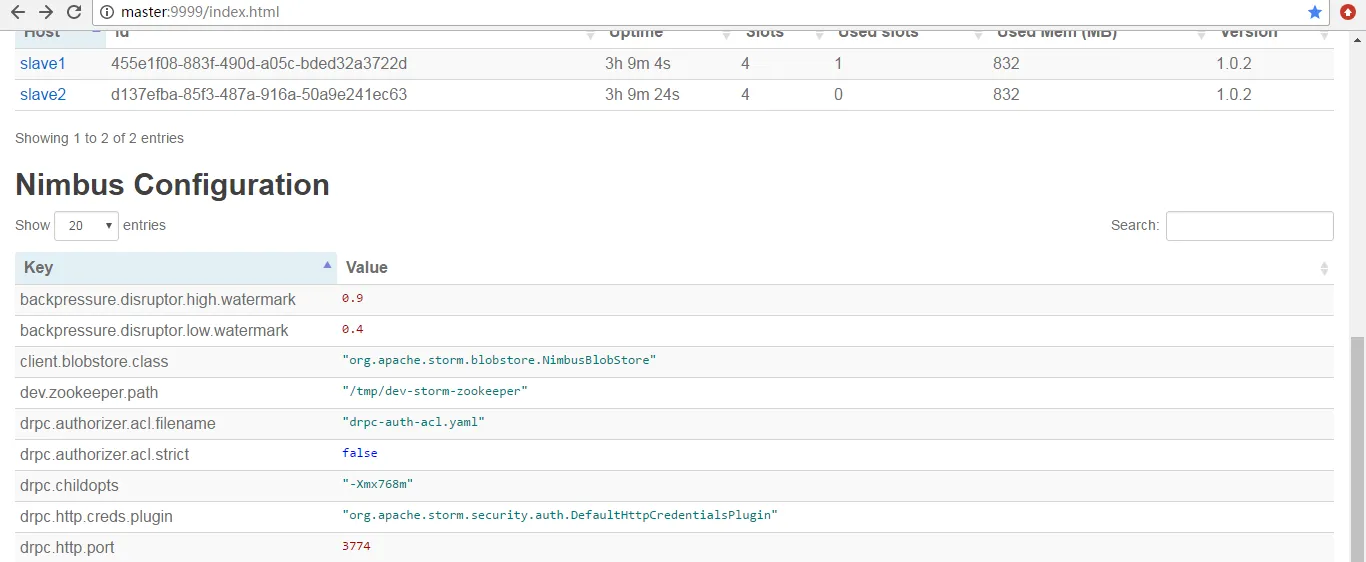Sort supervisors by Used Mem column
This screenshot has height=562, width=1366.
coord(1098,37)
